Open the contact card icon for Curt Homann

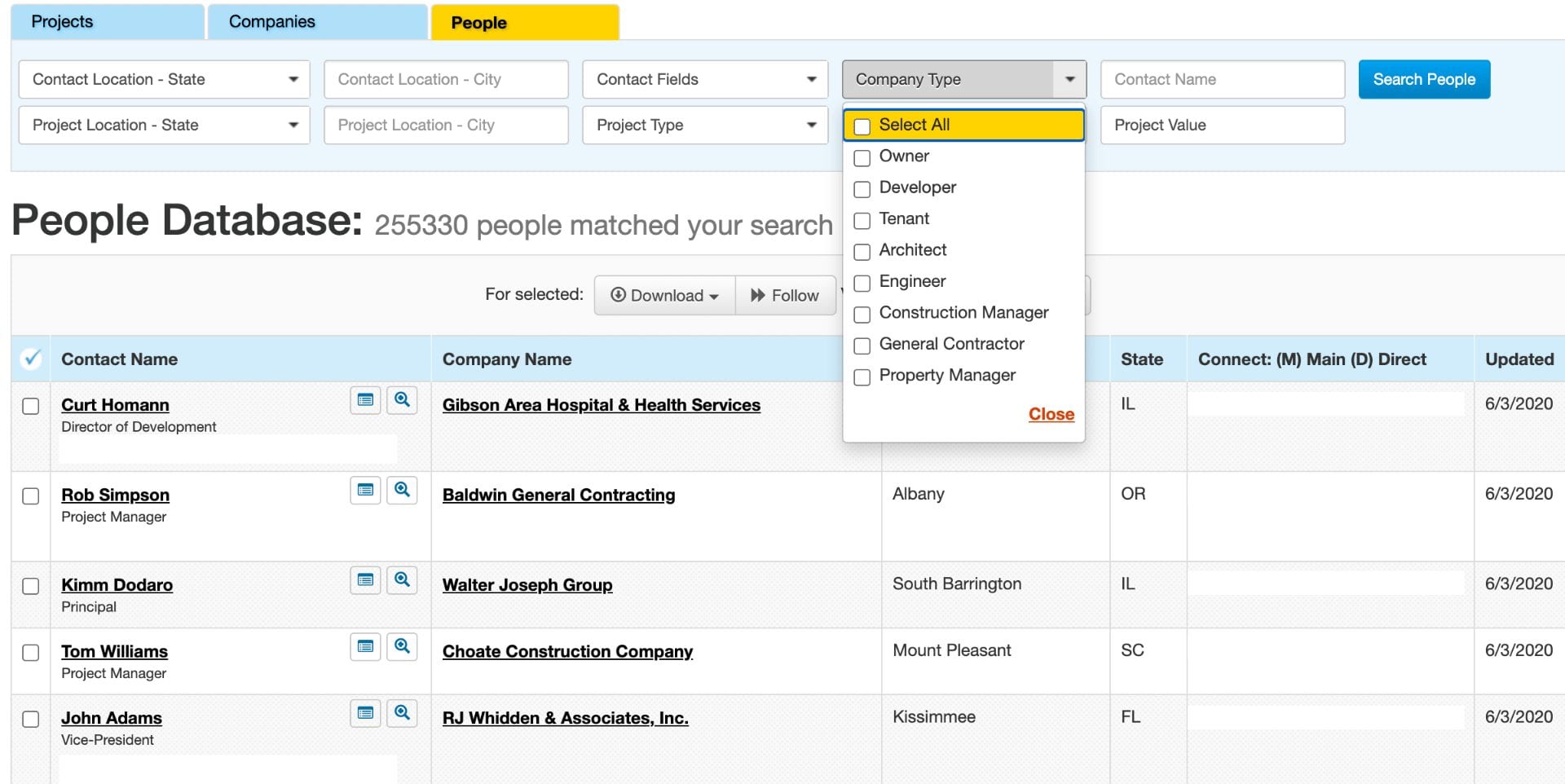click(x=365, y=400)
